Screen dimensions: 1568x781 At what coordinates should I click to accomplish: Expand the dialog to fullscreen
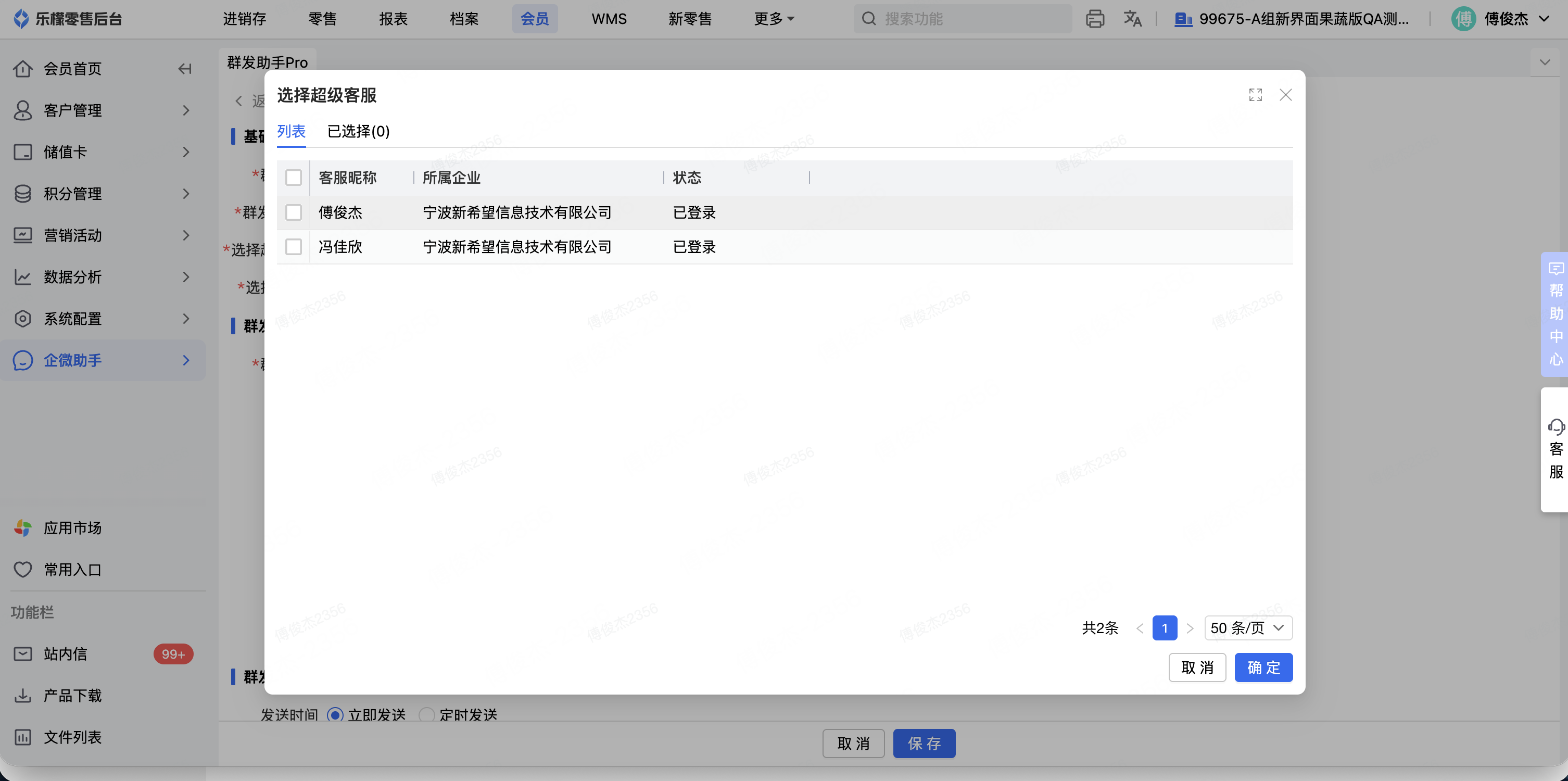coord(1255,95)
